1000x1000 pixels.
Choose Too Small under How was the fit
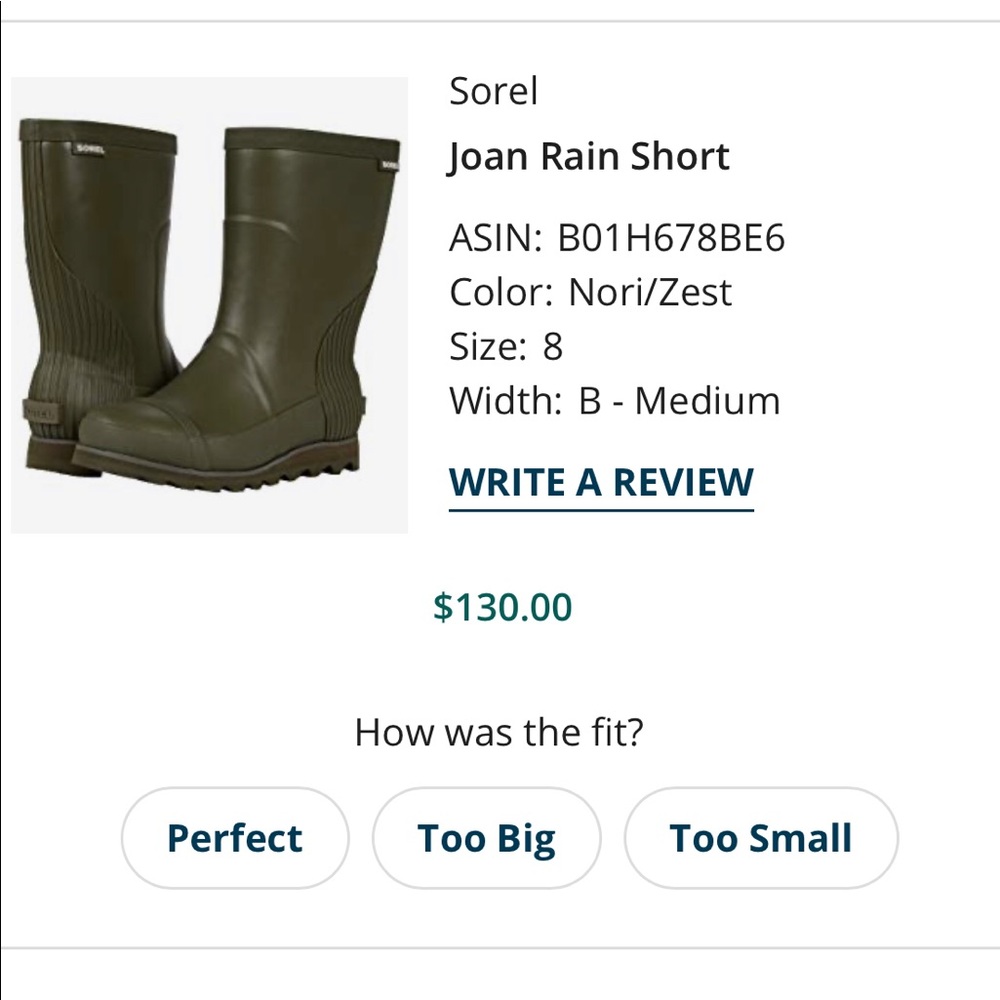[x=761, y=838]
